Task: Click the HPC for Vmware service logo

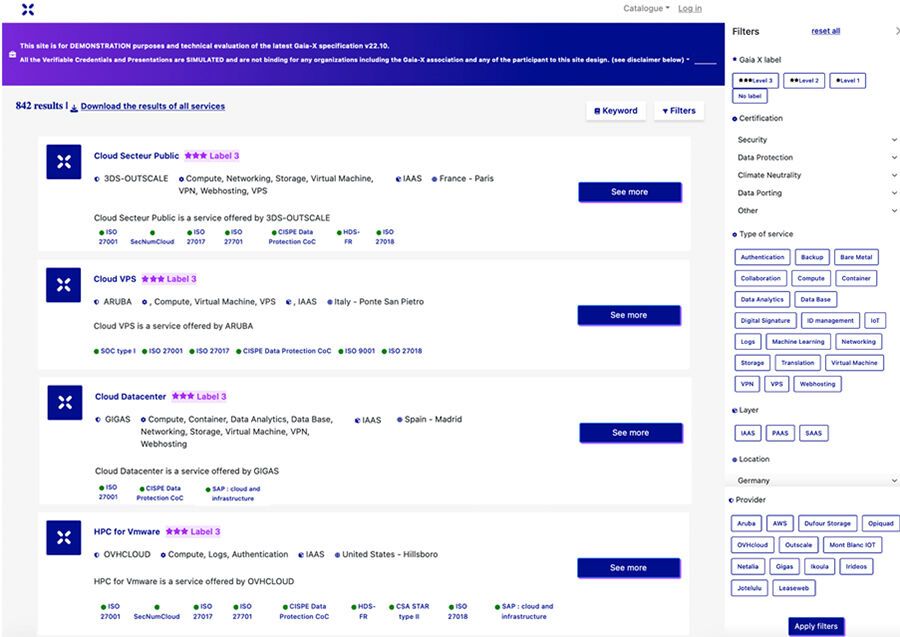Action: 64,538
